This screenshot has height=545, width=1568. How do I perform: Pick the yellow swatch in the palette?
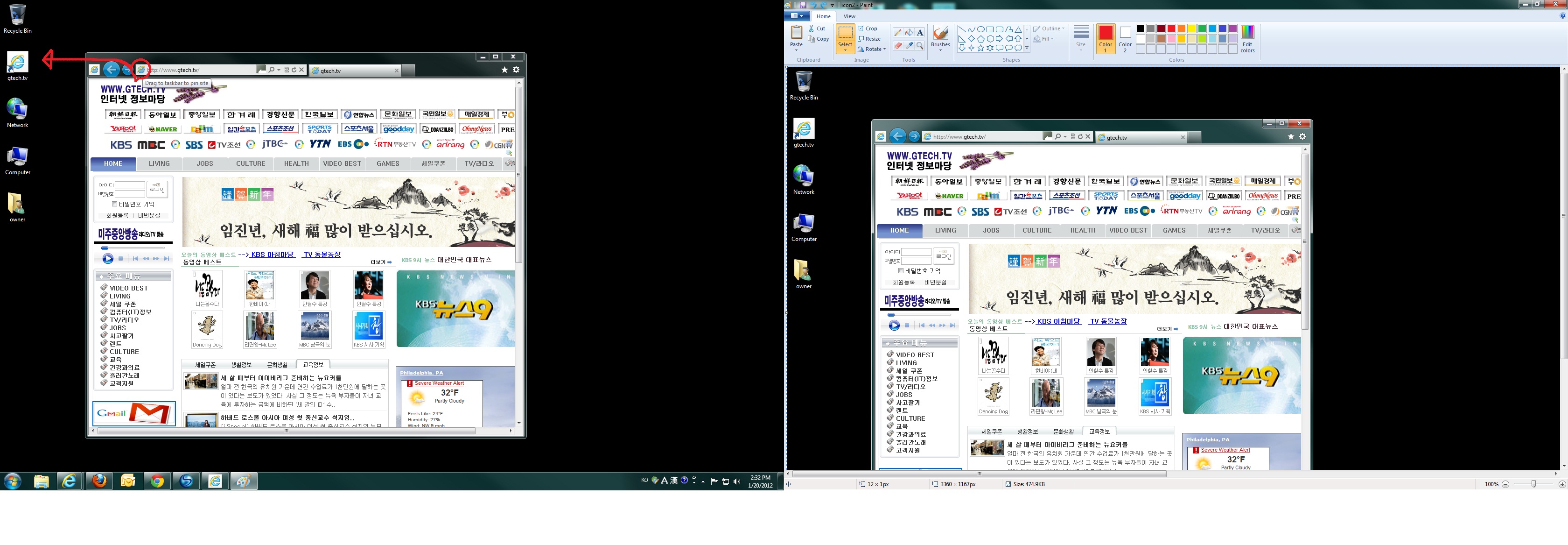click(x=1192, y=28)
